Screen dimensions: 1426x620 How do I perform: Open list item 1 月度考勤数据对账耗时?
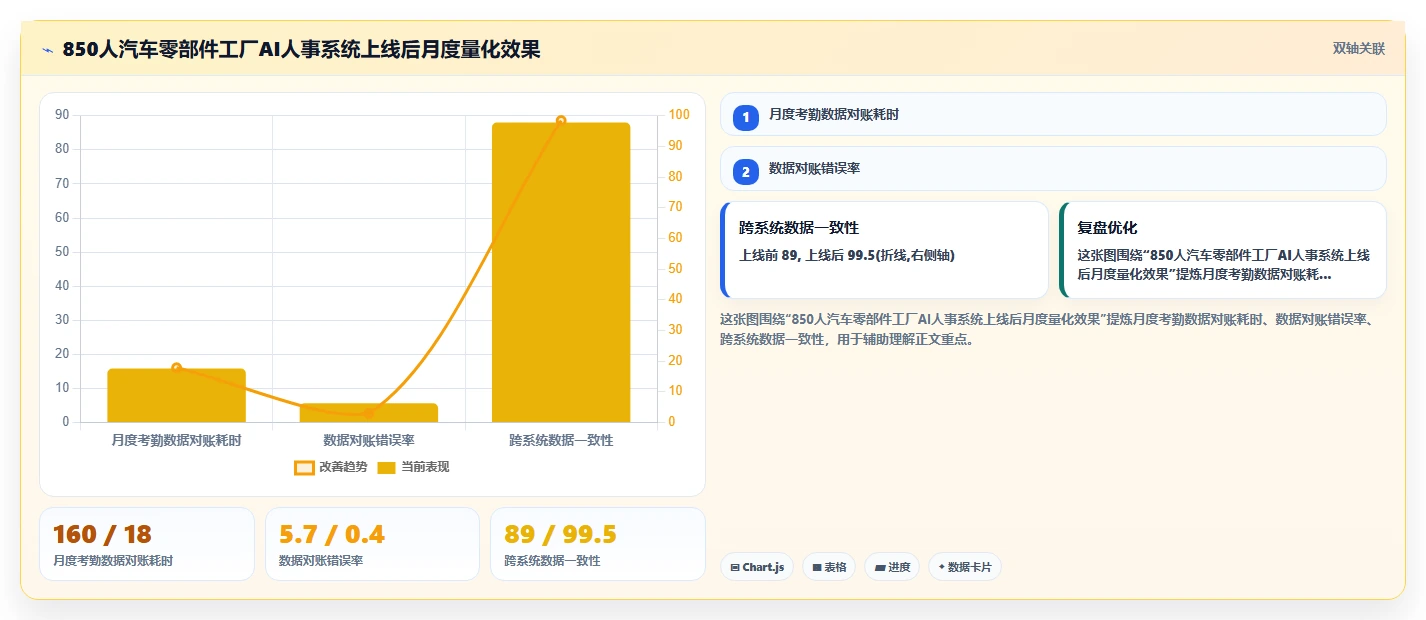point(1053,114)
